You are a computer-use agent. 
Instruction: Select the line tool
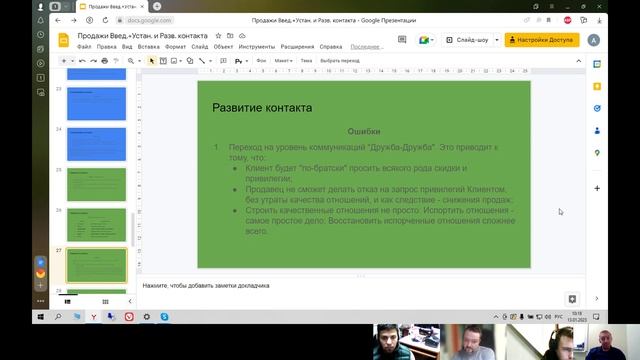point(202,61)
